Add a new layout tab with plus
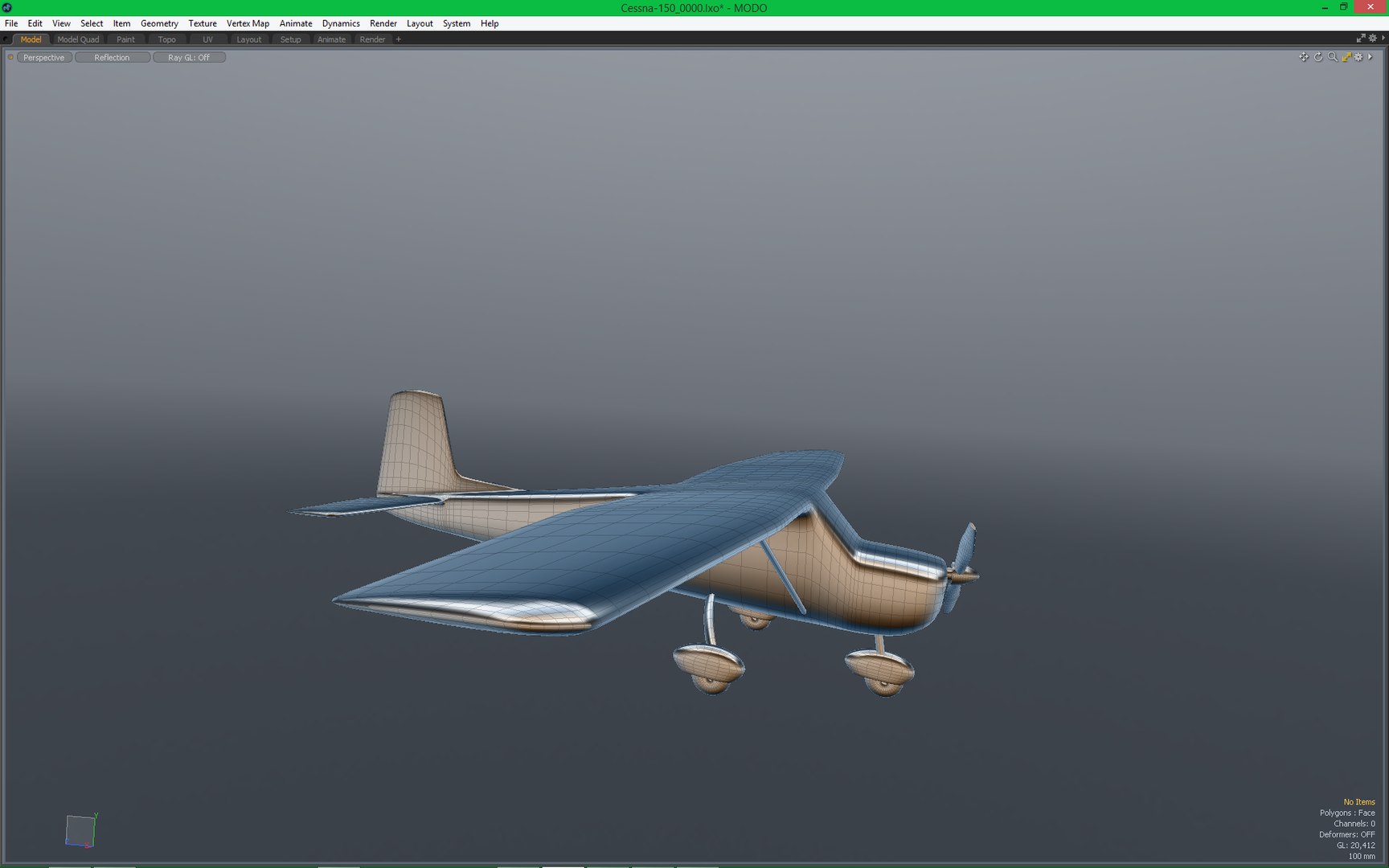The image size is (1389, 868). (398, 39)
